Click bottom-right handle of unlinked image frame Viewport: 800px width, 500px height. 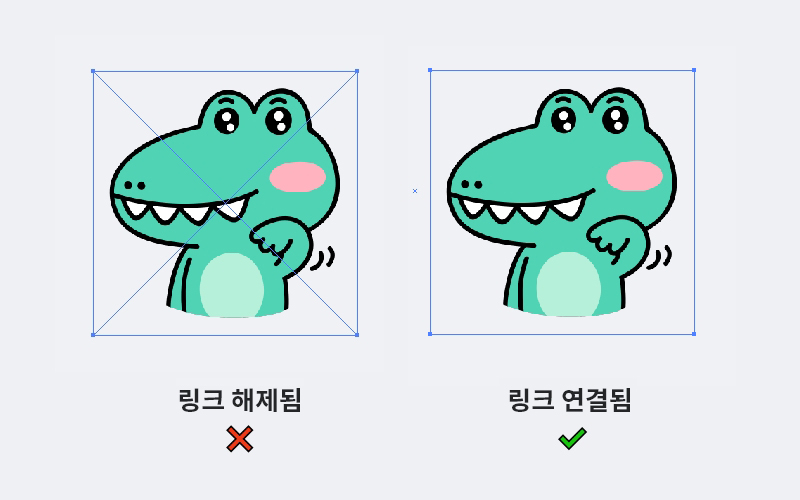click(x=357, y=335)
